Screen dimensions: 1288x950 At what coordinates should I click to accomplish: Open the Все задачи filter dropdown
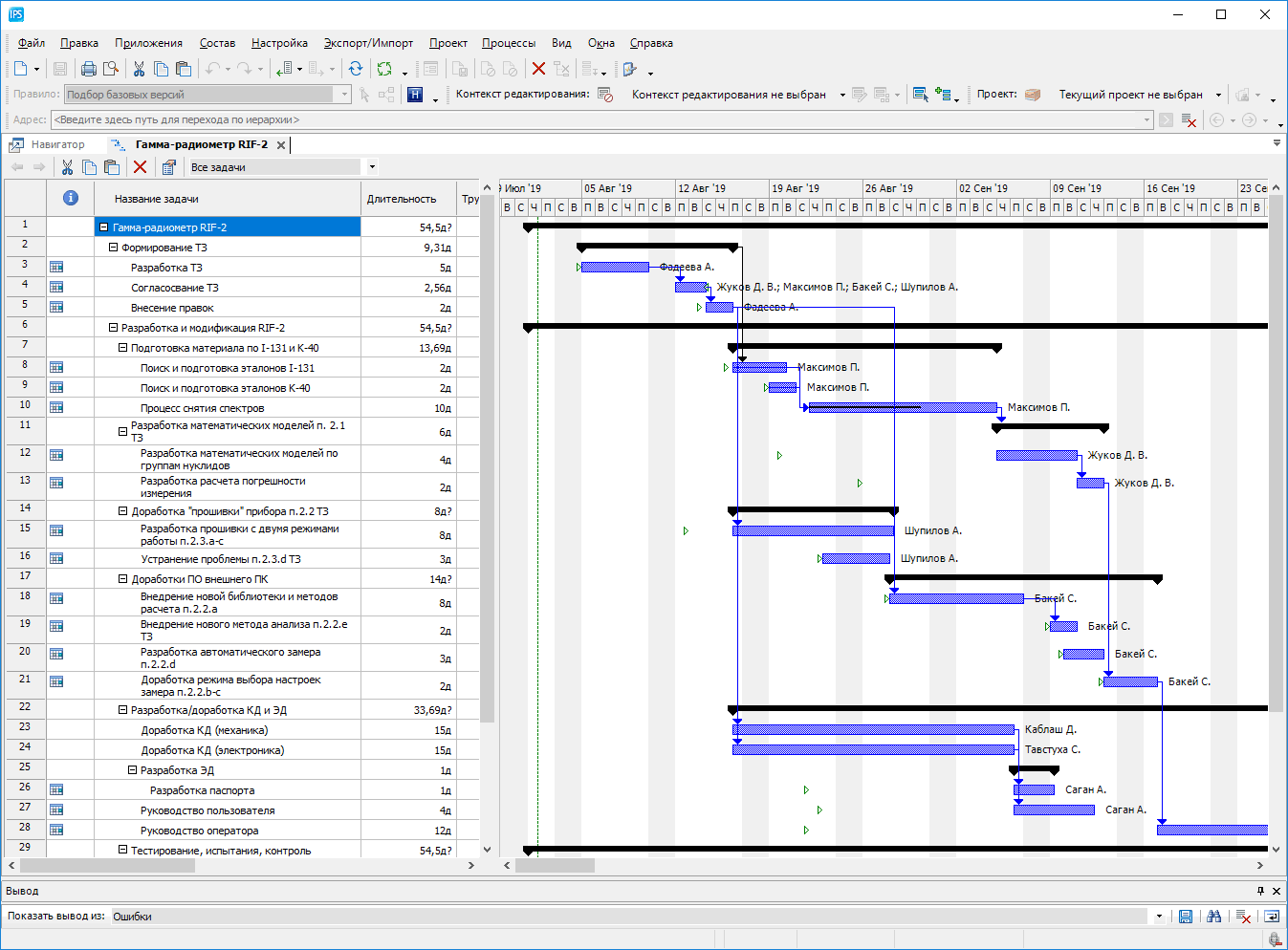tap(372, 167)
